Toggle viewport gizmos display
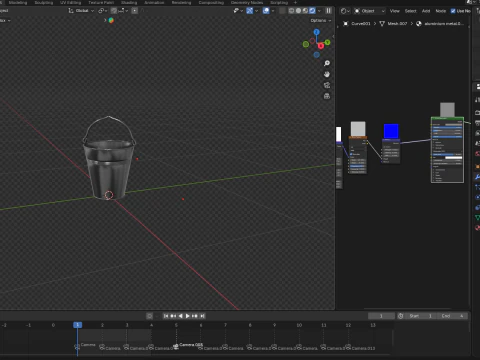Screen dimensions: 480x360 250,11
